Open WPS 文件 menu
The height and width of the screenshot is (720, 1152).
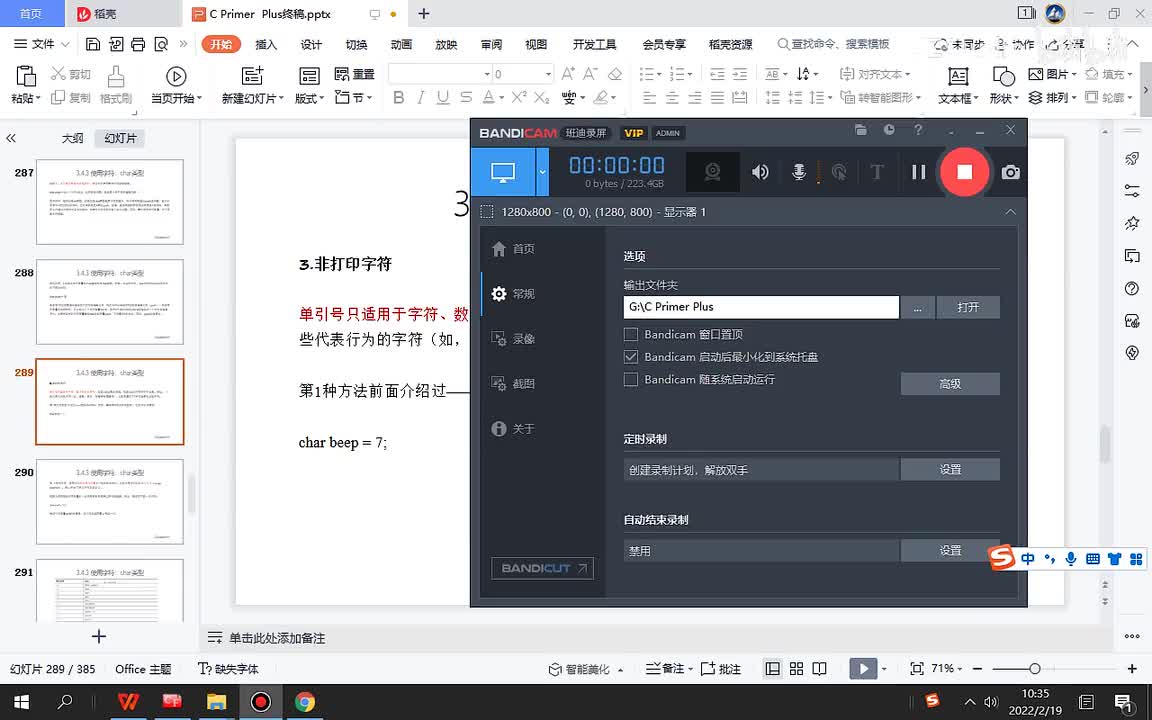[x=41, y=44]
